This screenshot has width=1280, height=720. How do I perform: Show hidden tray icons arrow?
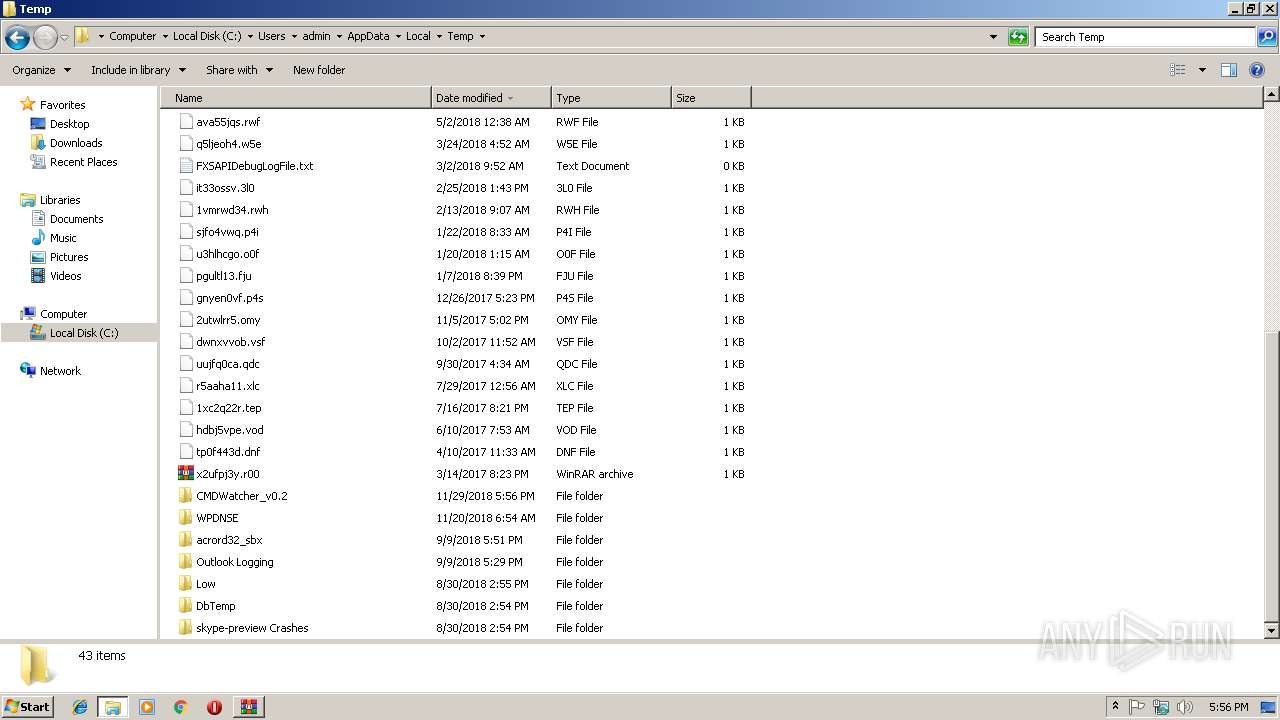pos(1115,706)
